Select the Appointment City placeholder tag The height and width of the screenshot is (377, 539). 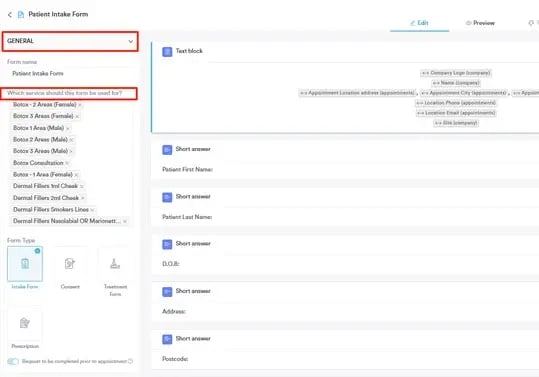(x=464, y=93)
